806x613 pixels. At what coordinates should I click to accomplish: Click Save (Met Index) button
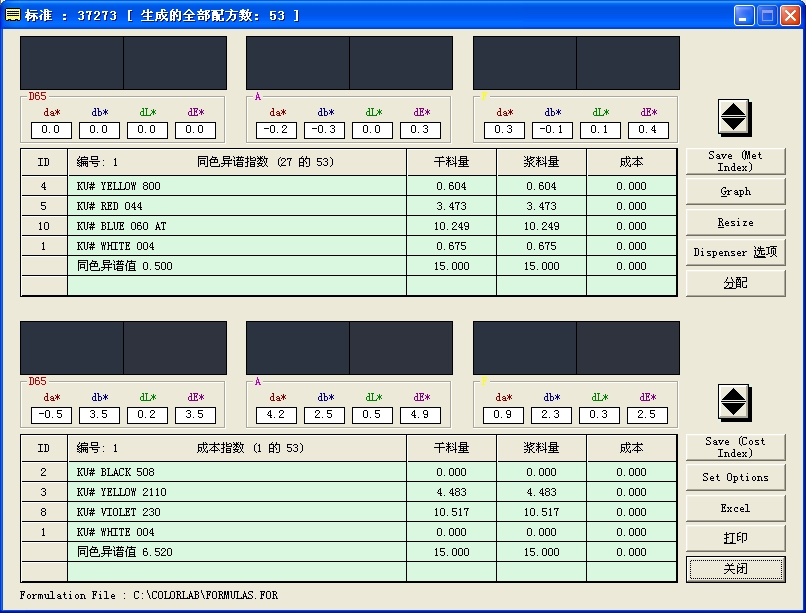pyautogui.click(x=735, y=161)
